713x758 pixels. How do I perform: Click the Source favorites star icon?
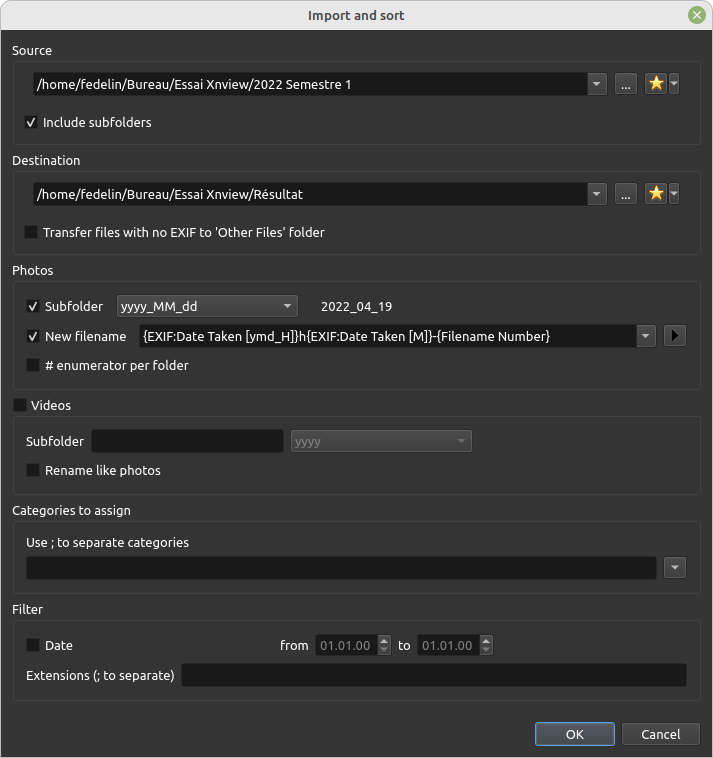655,84
